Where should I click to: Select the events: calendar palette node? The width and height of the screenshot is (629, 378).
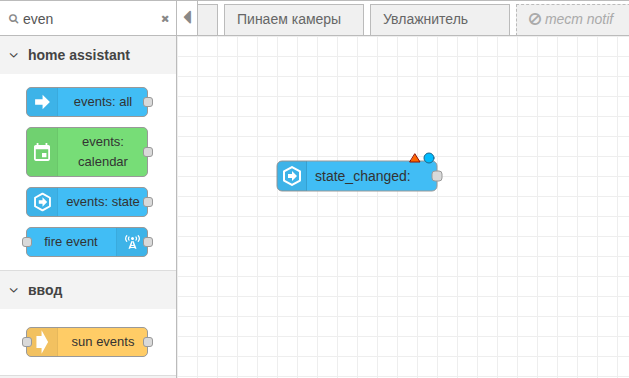(x=87, y=152)
